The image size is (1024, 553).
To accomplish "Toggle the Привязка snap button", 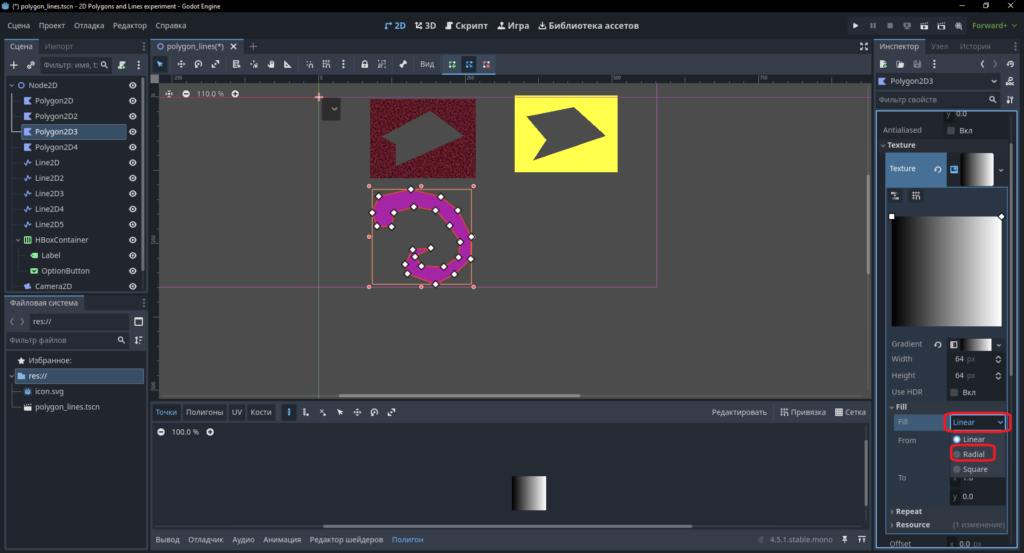I will click(x=803, y=412).
